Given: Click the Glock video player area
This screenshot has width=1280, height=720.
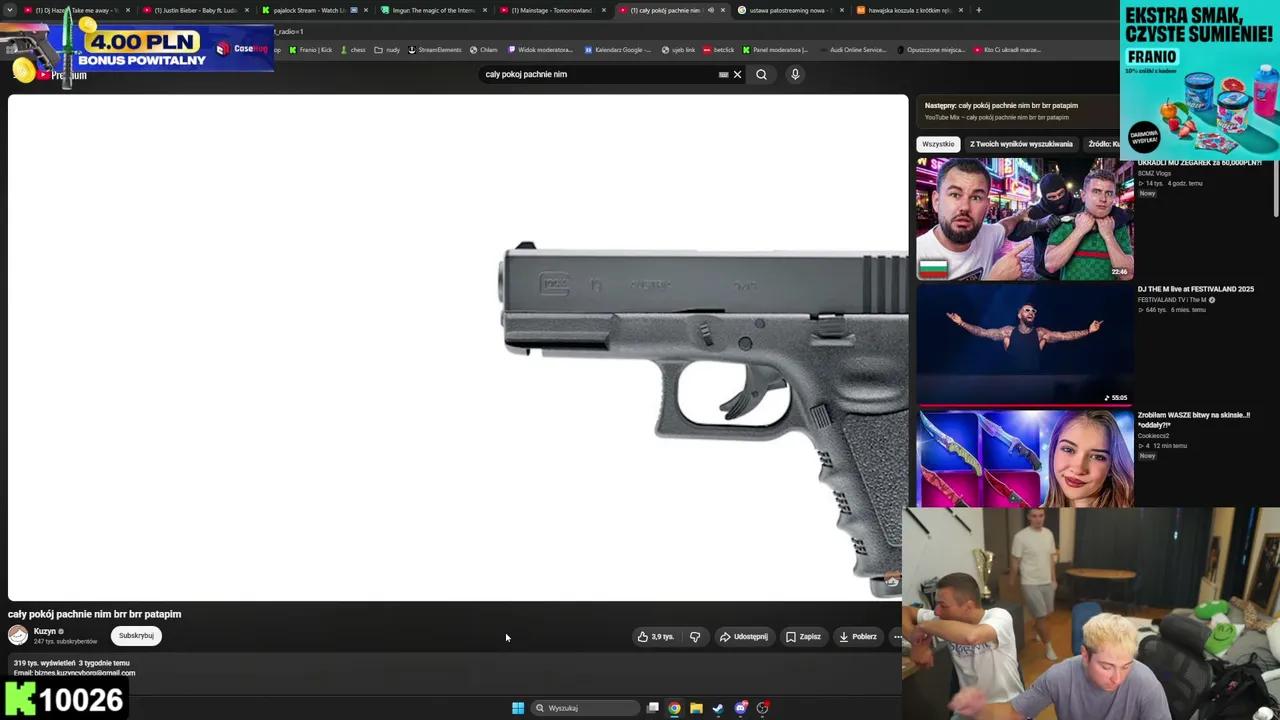Looking at the screenshot, I should (x=458, y=347).
